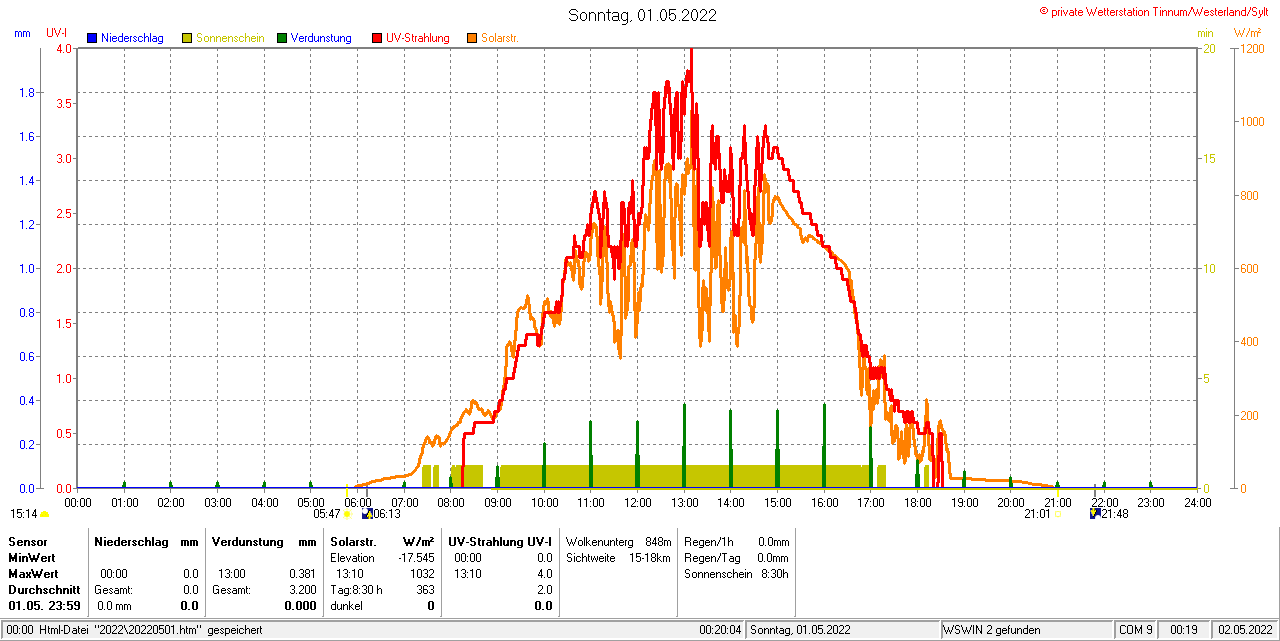Click the green Verdunstung legend swatch
This screenshot has height=641, width=1280.
[x=282, y=38]
